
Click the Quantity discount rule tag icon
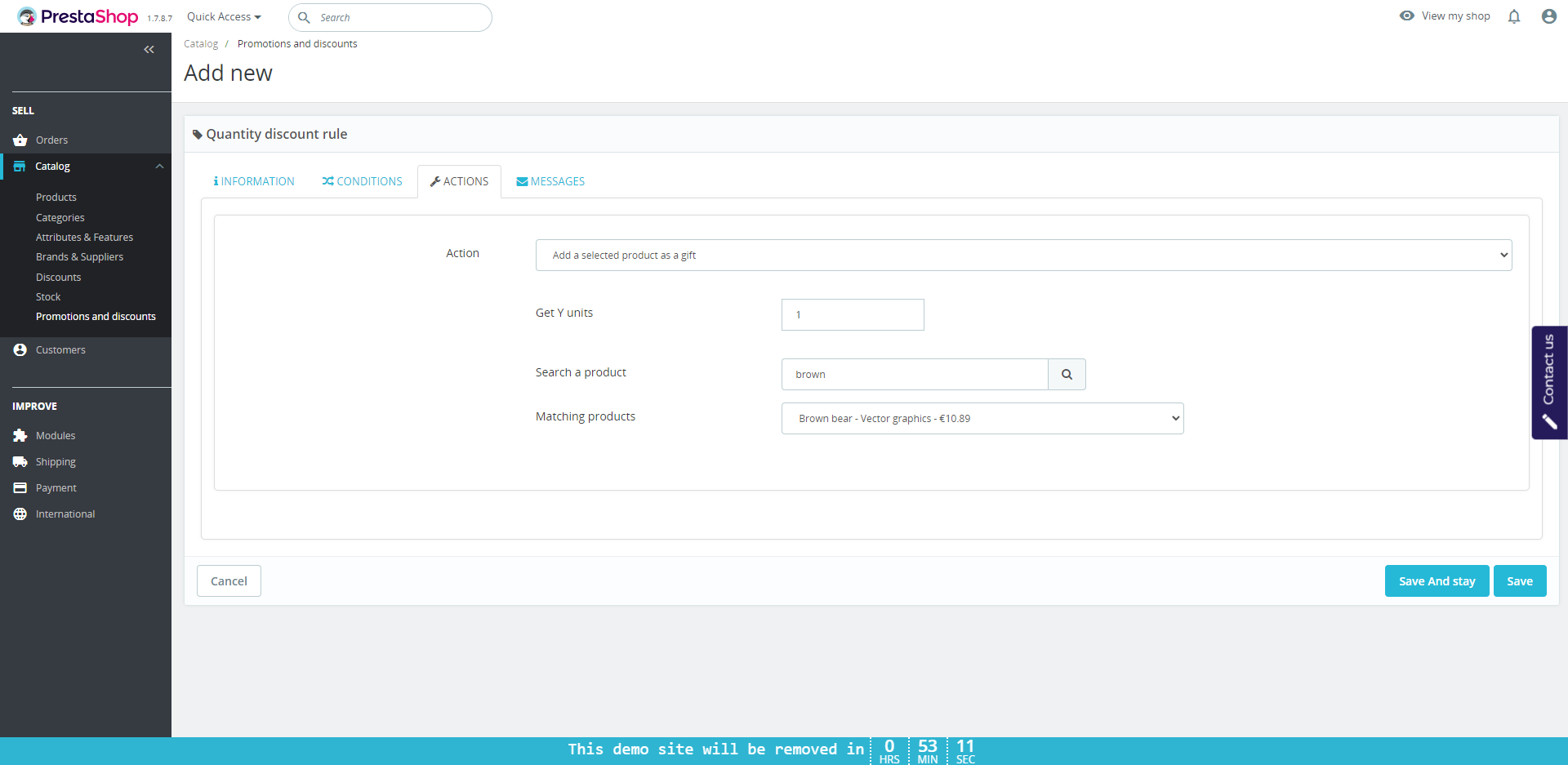click(198, 135)
